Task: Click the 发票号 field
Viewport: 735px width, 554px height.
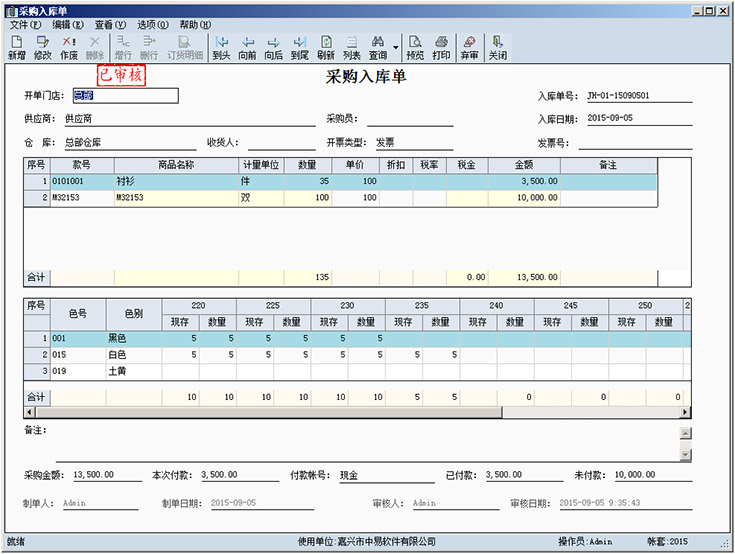Action: coord(635,142)
